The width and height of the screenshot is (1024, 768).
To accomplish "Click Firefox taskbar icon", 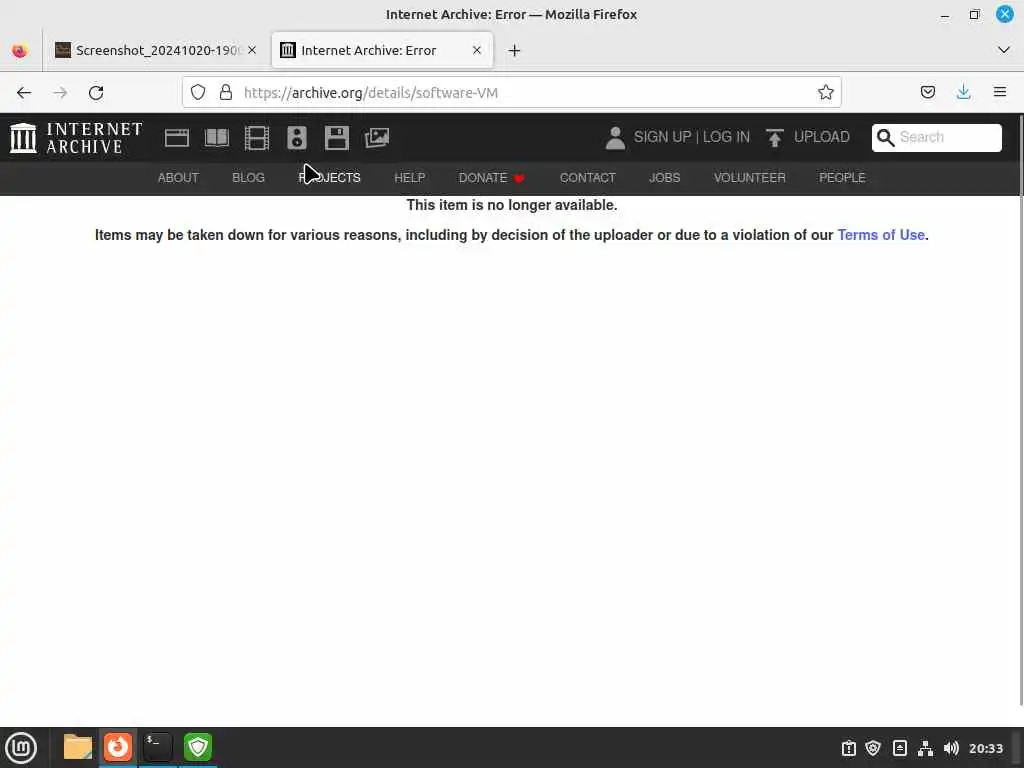I will (118, 747).
